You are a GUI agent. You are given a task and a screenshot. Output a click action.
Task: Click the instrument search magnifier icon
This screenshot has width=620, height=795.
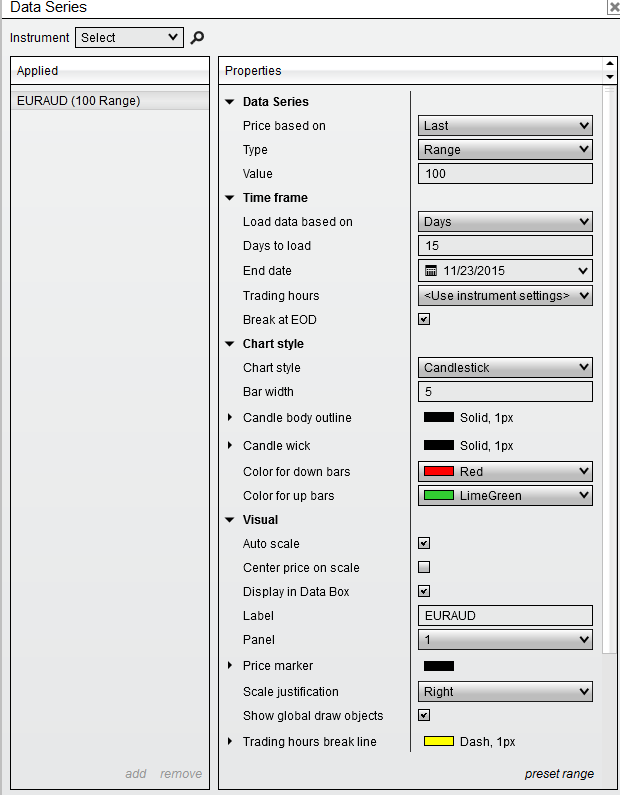click(197, 38)
